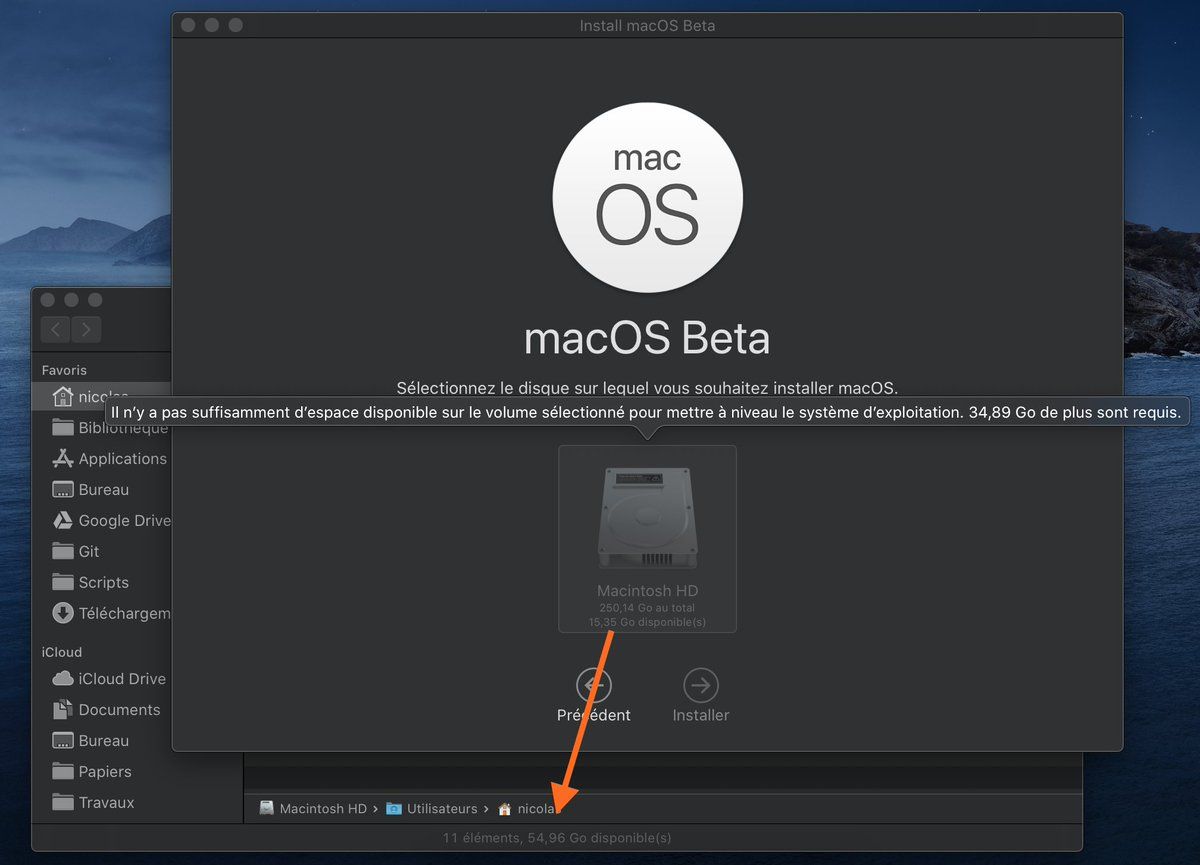Click the Bureau item under Favoris

point(103,490)
